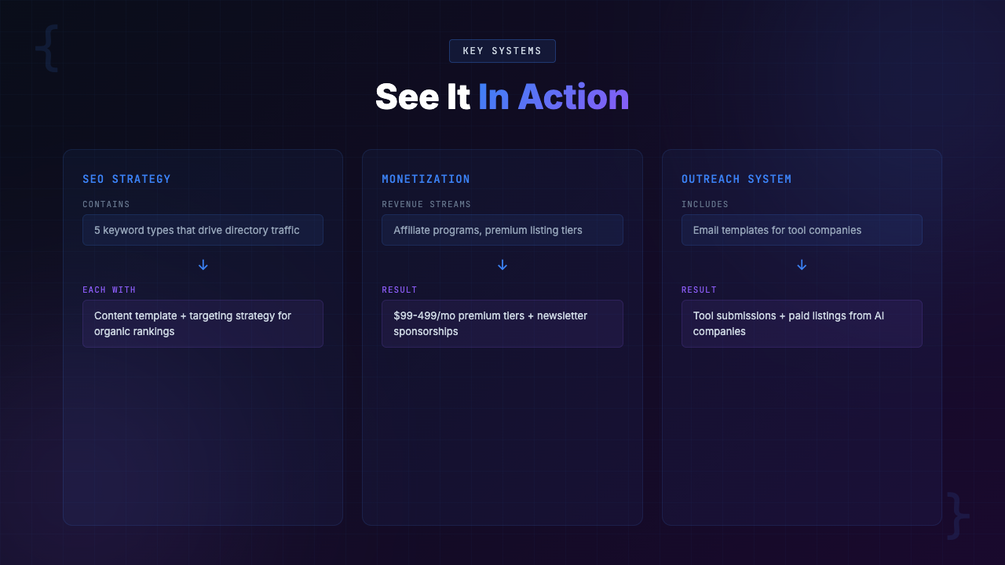The width and height of the screenshot is (1005, 565).
Task: Click the $99-499/mo premium tiers box
Action: 502,323
